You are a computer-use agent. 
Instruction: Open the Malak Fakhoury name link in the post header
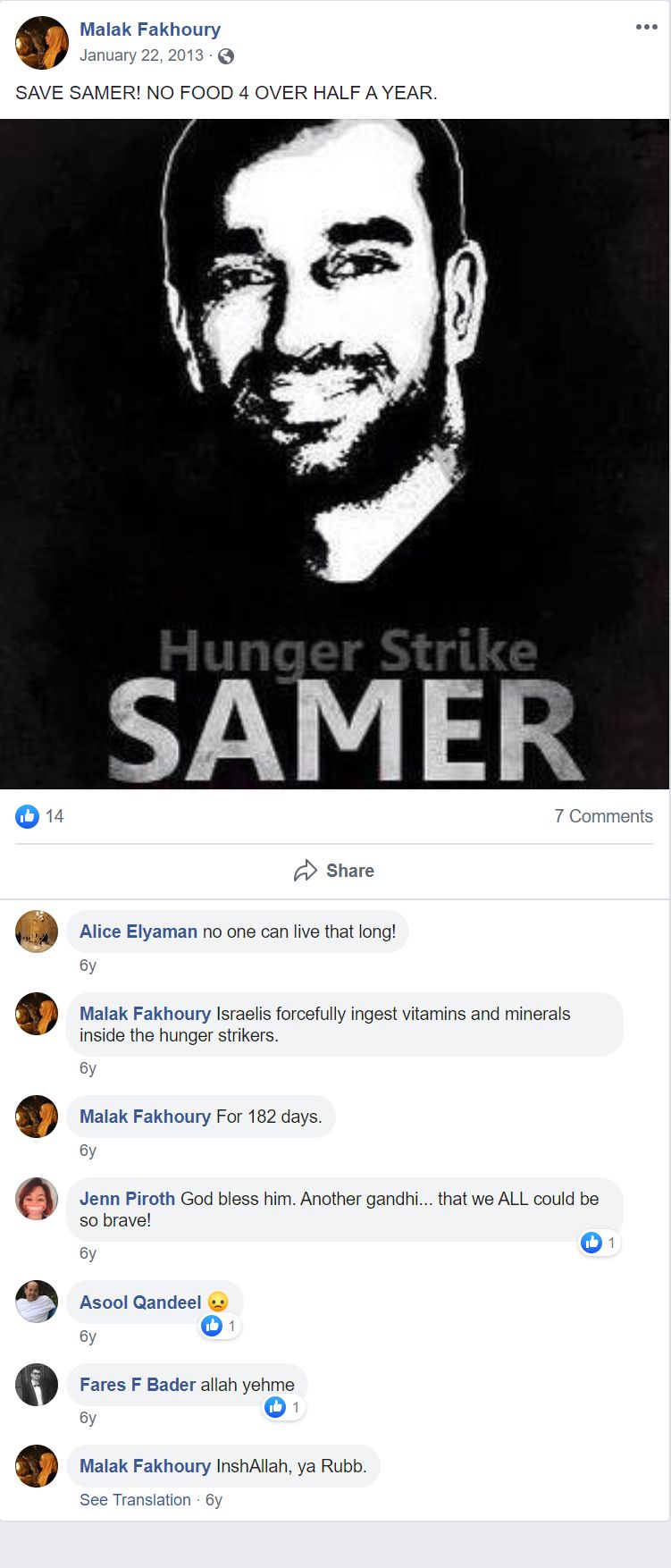(150, 30)
